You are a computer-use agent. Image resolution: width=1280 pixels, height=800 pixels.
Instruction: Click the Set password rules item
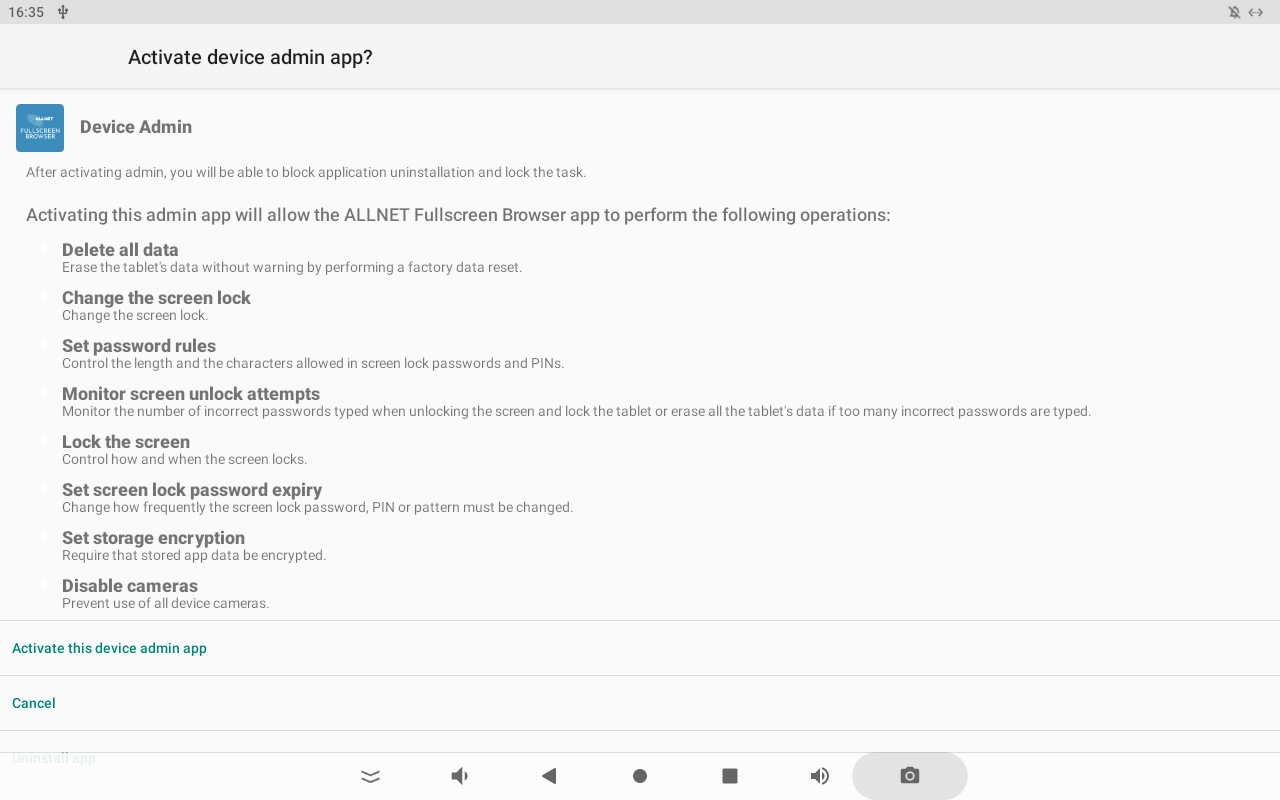coord(139,346)
